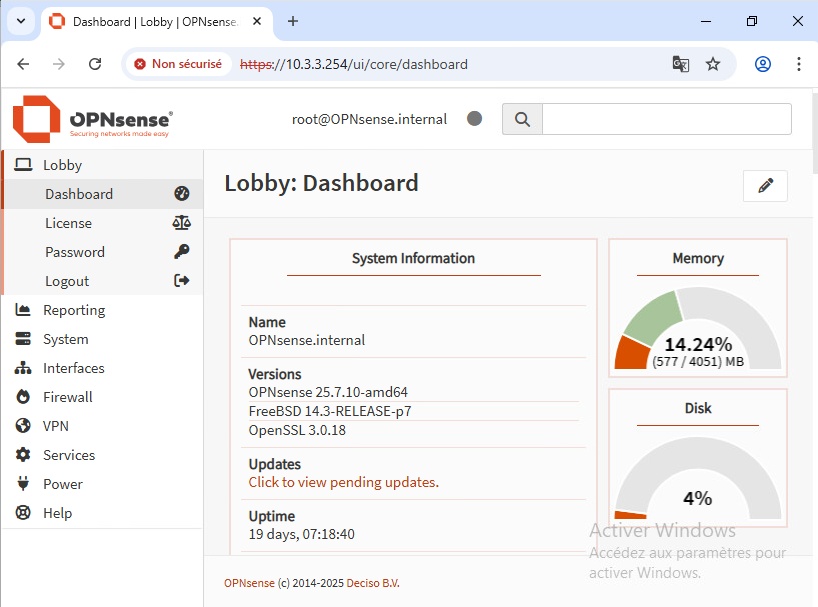Open the browser profile icon
Image resolution: width=818 pixels, height=607 pixels.
click(763, 64)
